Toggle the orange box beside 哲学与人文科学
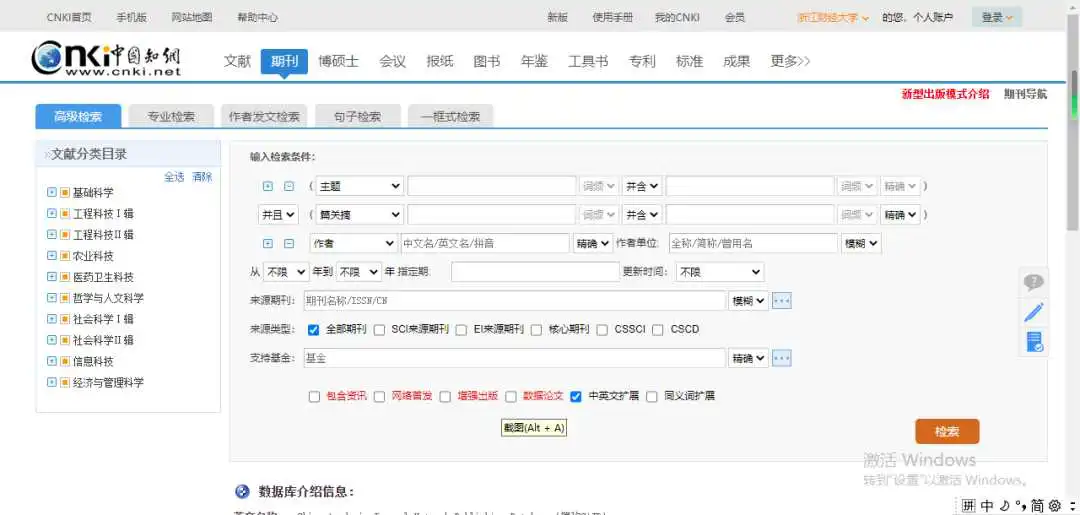This screenshot has height=515, width=1080. point(65,298)
